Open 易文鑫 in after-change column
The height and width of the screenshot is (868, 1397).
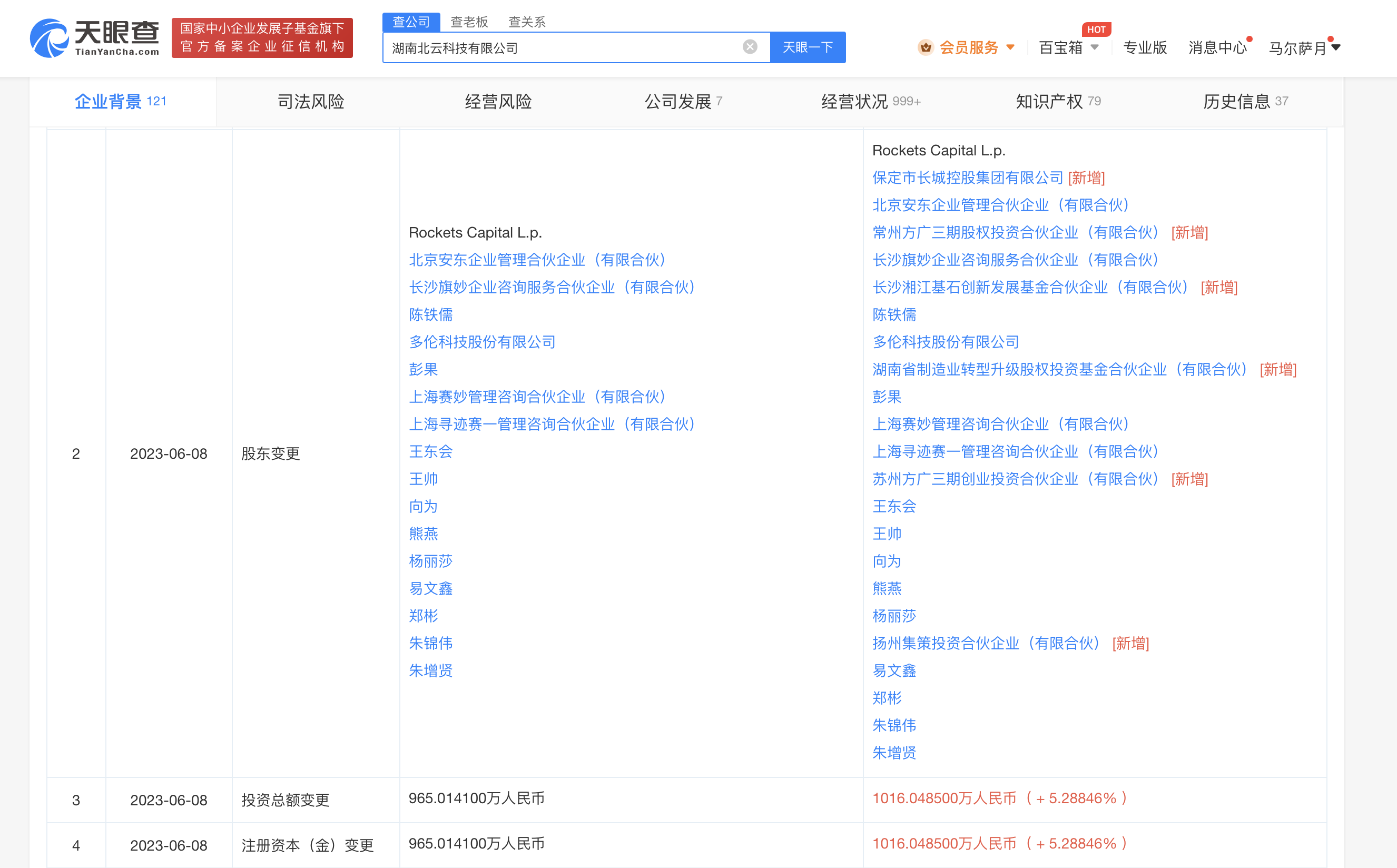[x=894, y=670]
